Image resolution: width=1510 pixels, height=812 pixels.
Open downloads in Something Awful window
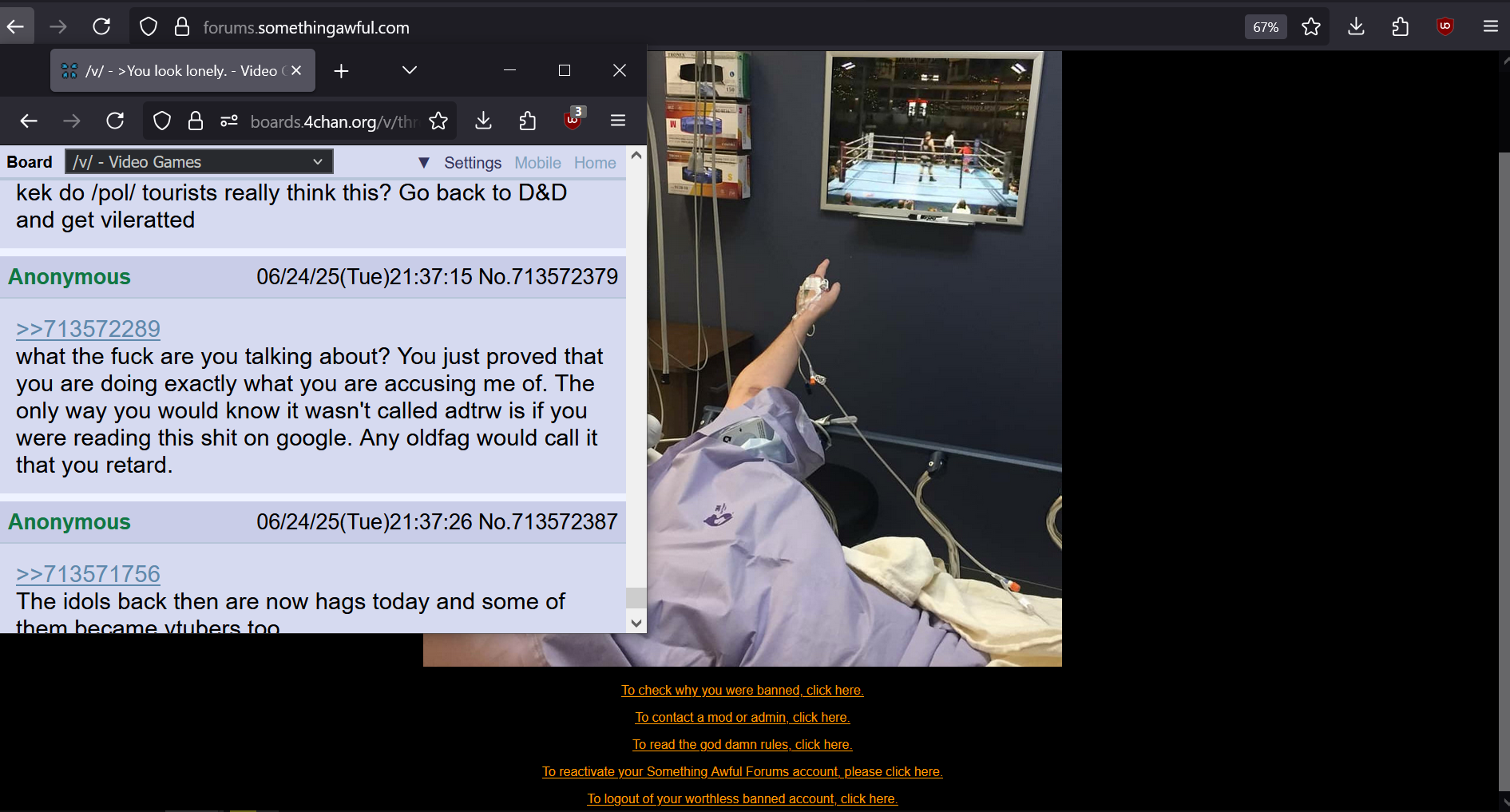point(1356,27)
